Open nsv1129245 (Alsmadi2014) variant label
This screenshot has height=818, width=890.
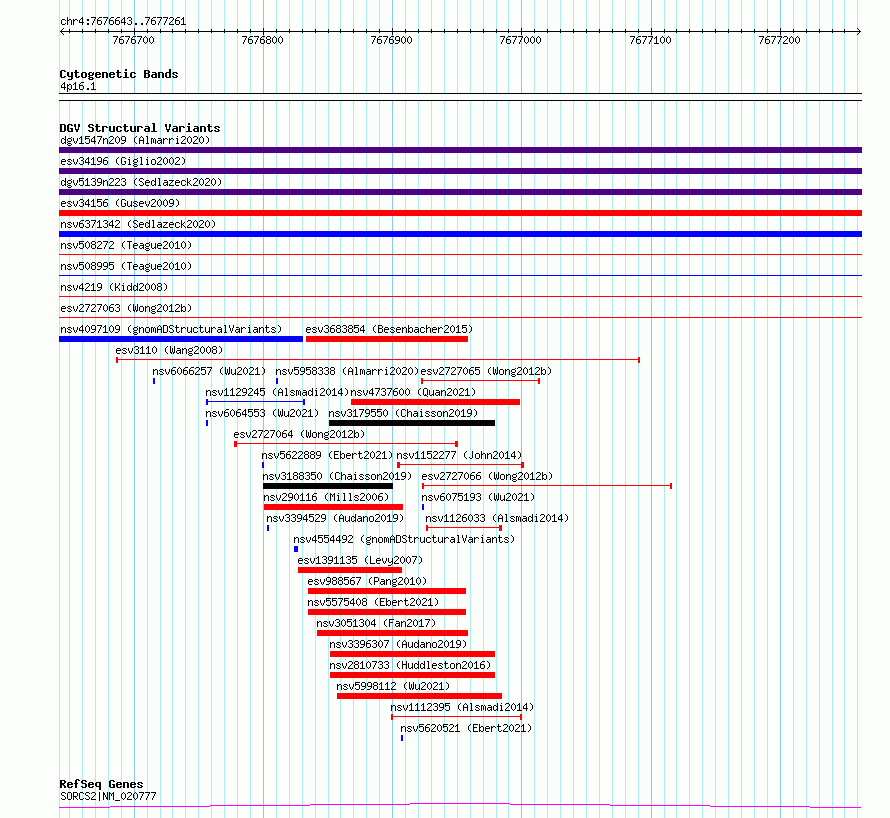tap(277, 392)
